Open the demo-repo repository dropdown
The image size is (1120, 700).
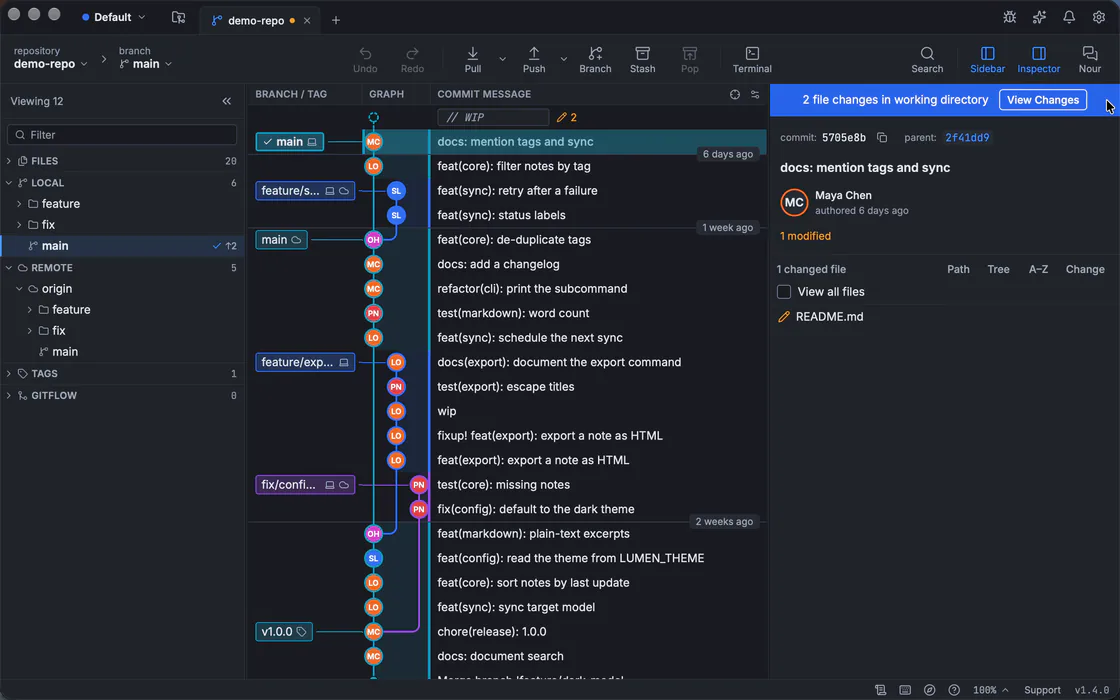50,64
